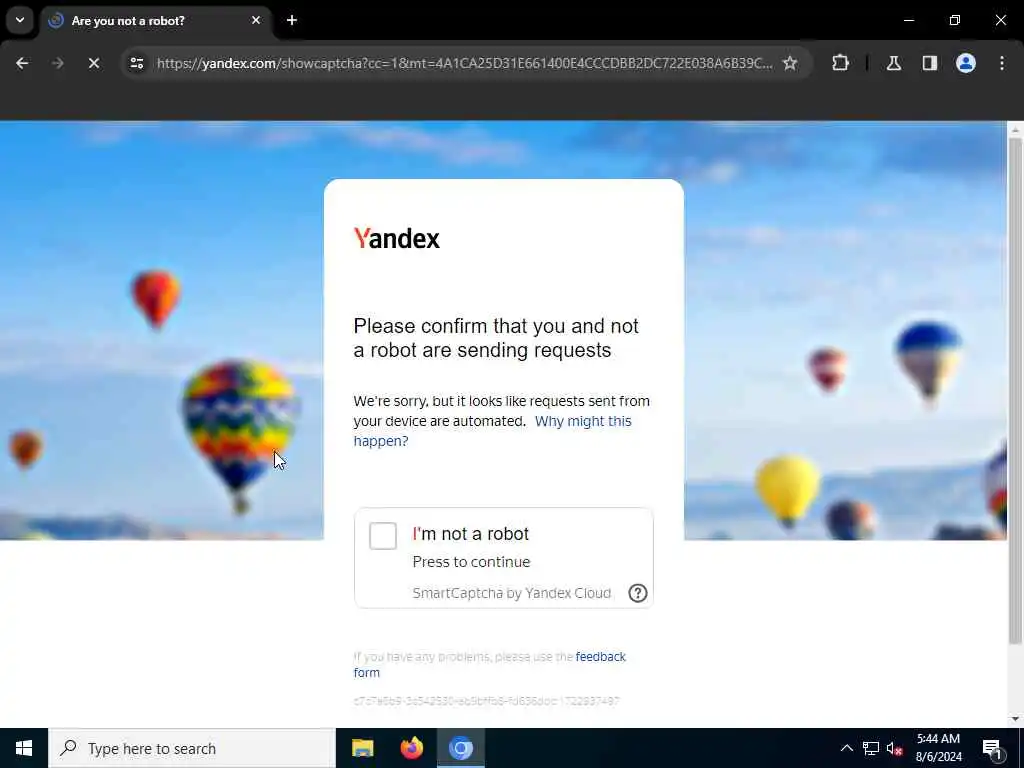Screen dimensions: 1024x768
Task: Open the Chrome profile avatar
Action: pos(965,63)
